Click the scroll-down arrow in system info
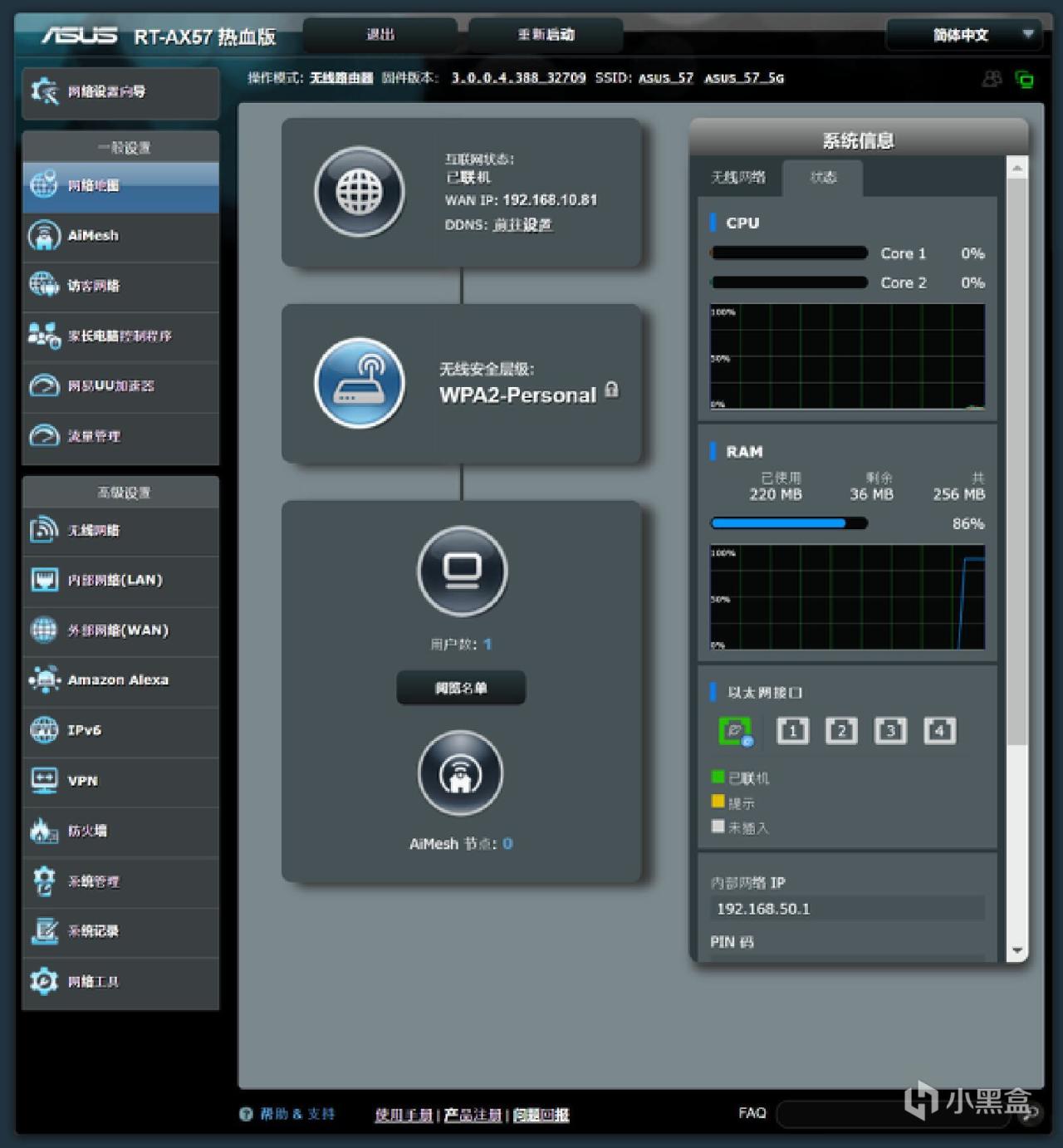This screenshot has height=1148, width=1063. (1017, 951)
